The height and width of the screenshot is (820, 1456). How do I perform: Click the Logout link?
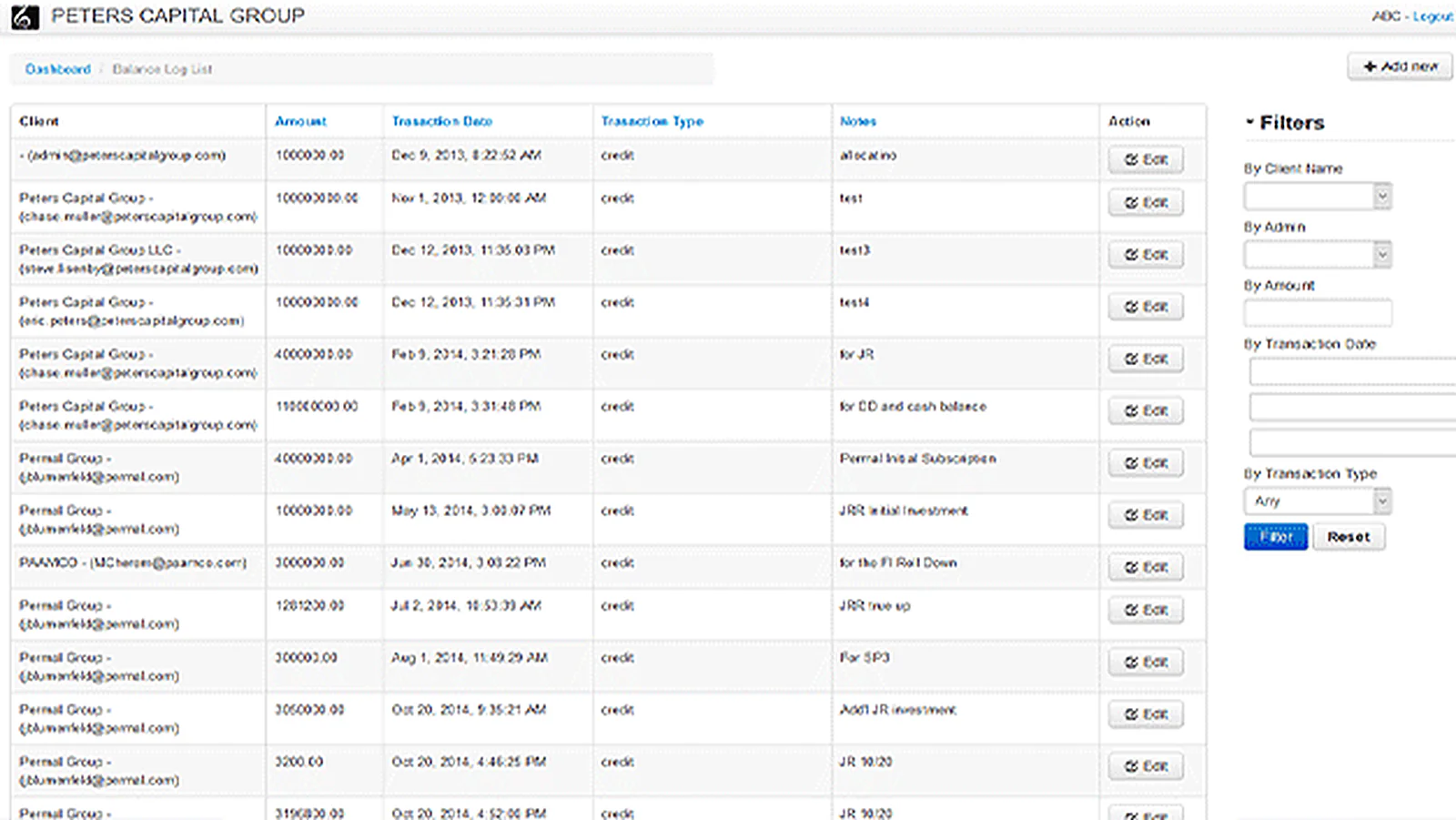pos(1432,16)
